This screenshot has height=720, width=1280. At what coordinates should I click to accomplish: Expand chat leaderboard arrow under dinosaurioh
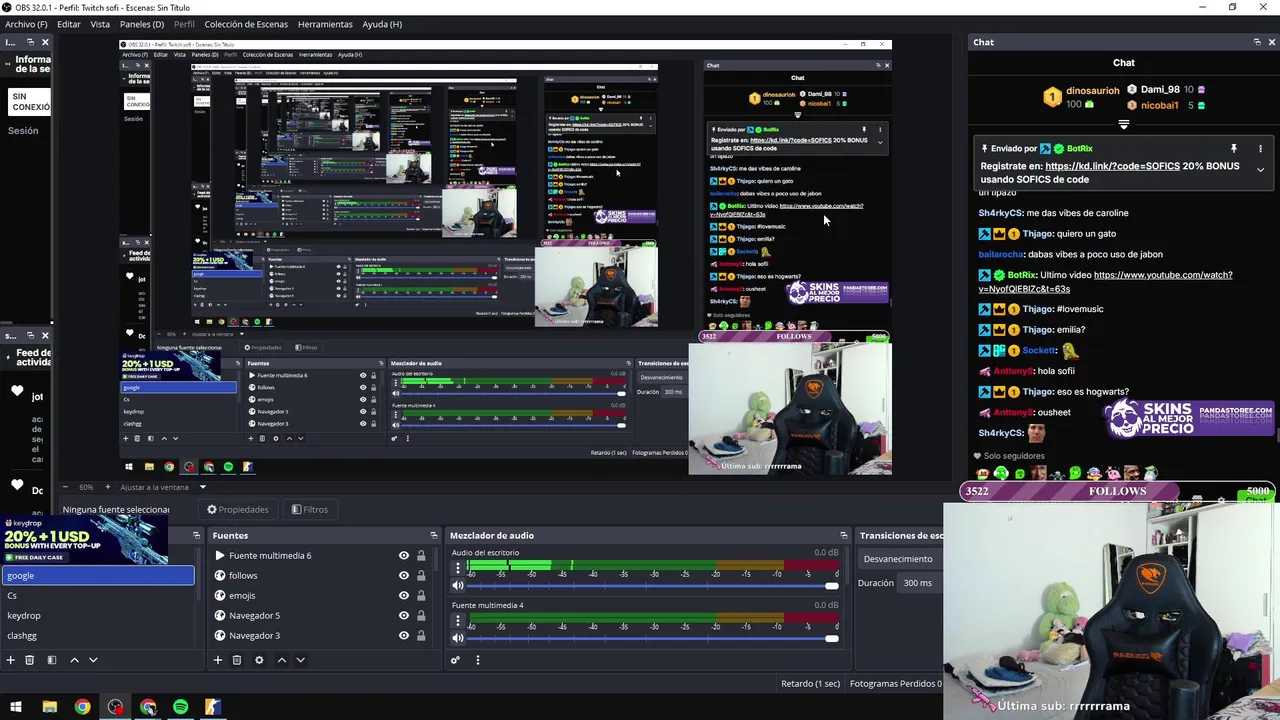[x=1124, y=125]
